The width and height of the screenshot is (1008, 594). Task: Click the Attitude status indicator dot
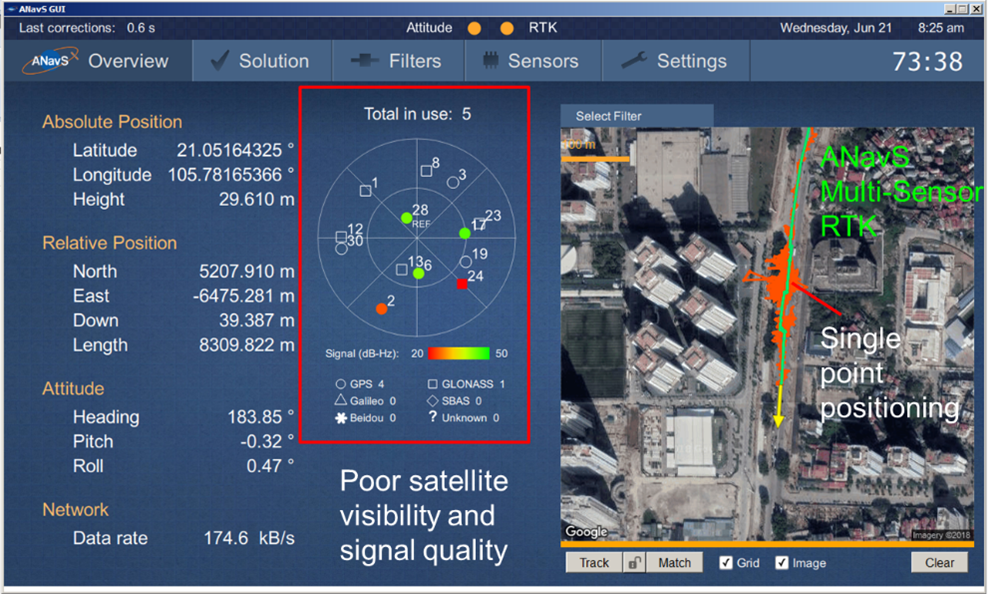click(x=472, y=27)
